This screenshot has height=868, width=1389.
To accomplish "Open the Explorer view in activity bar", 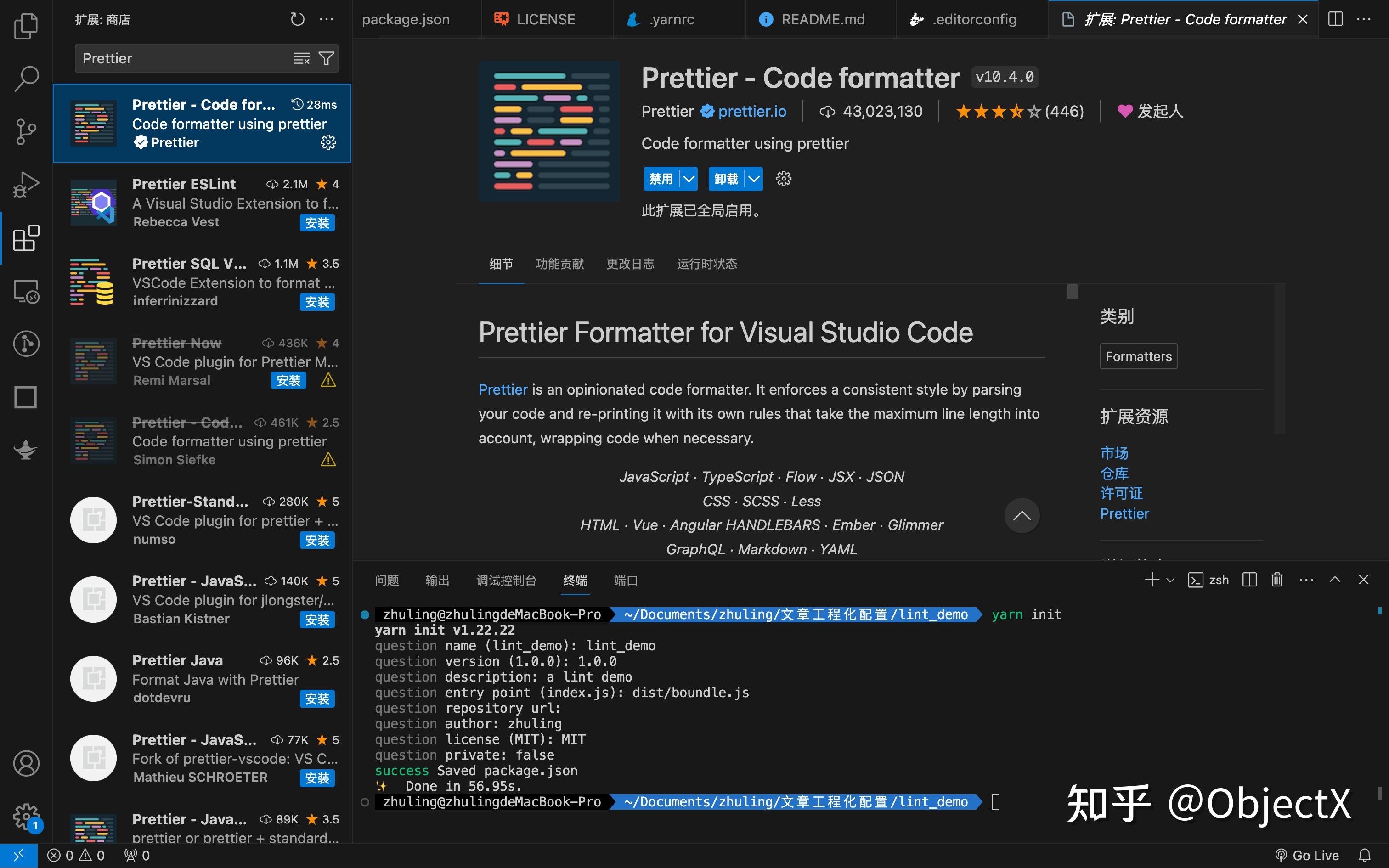I will (x=26, y=26).
